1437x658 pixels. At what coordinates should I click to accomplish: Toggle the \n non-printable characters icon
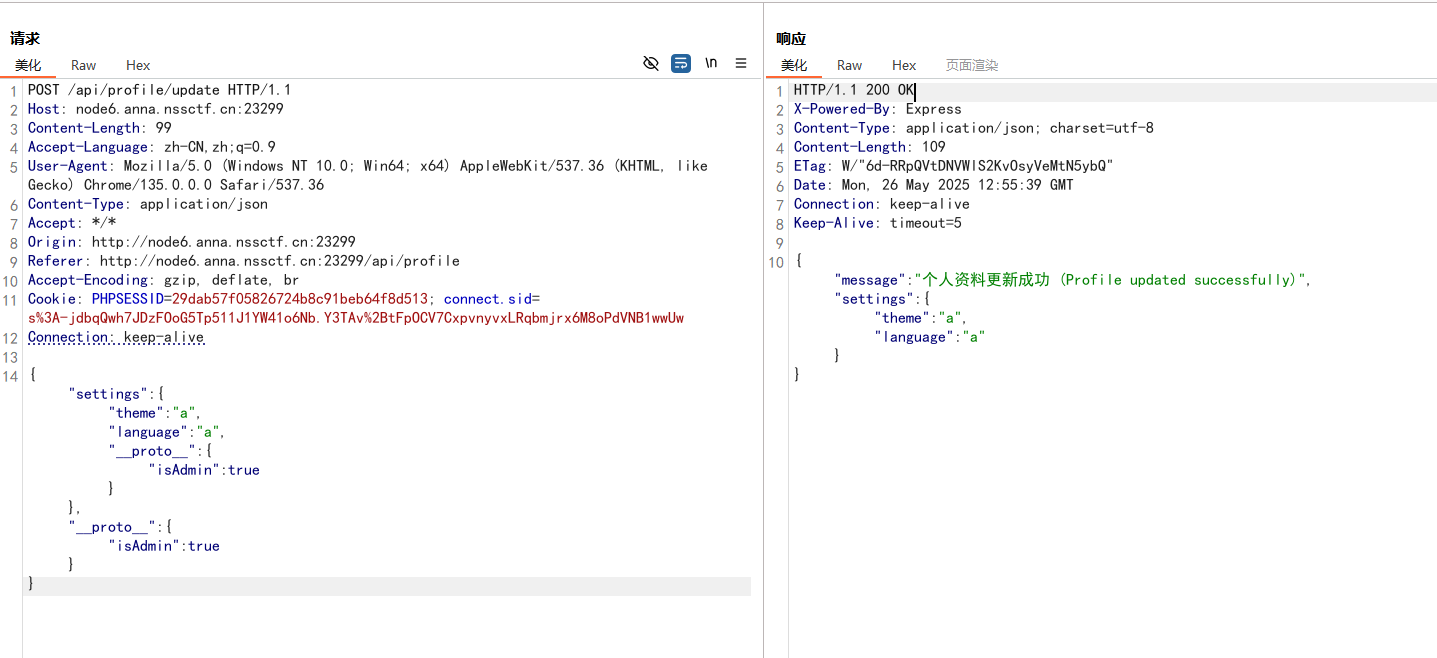click(711, 63)
